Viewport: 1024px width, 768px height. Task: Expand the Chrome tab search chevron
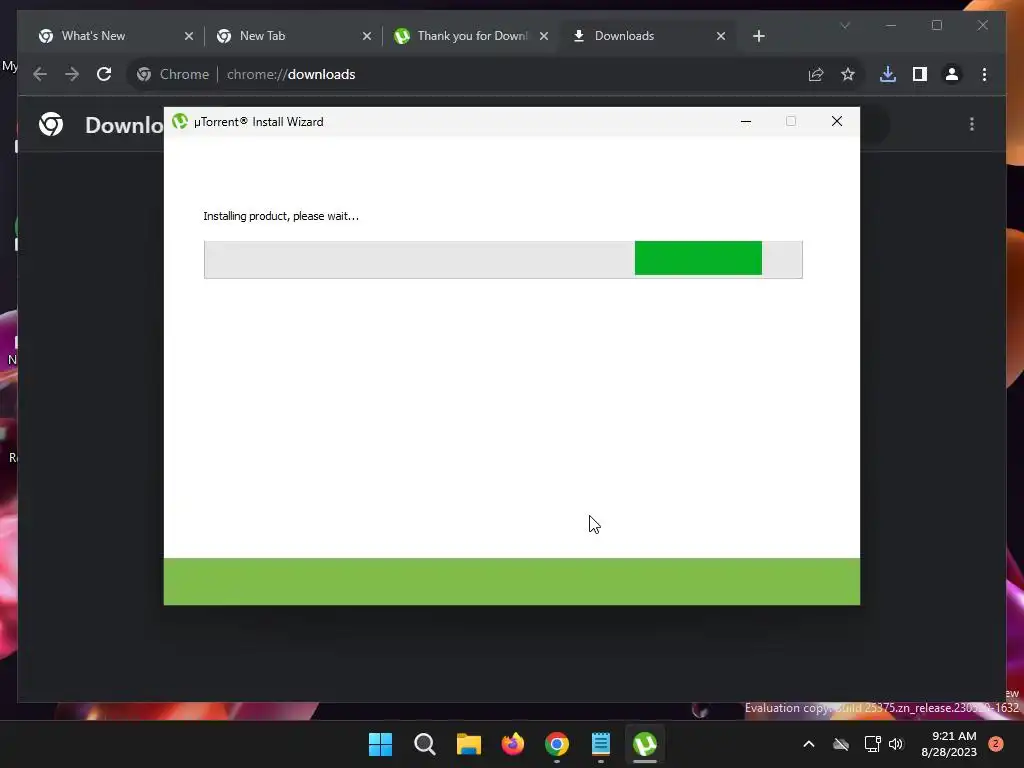coord(844,25)
